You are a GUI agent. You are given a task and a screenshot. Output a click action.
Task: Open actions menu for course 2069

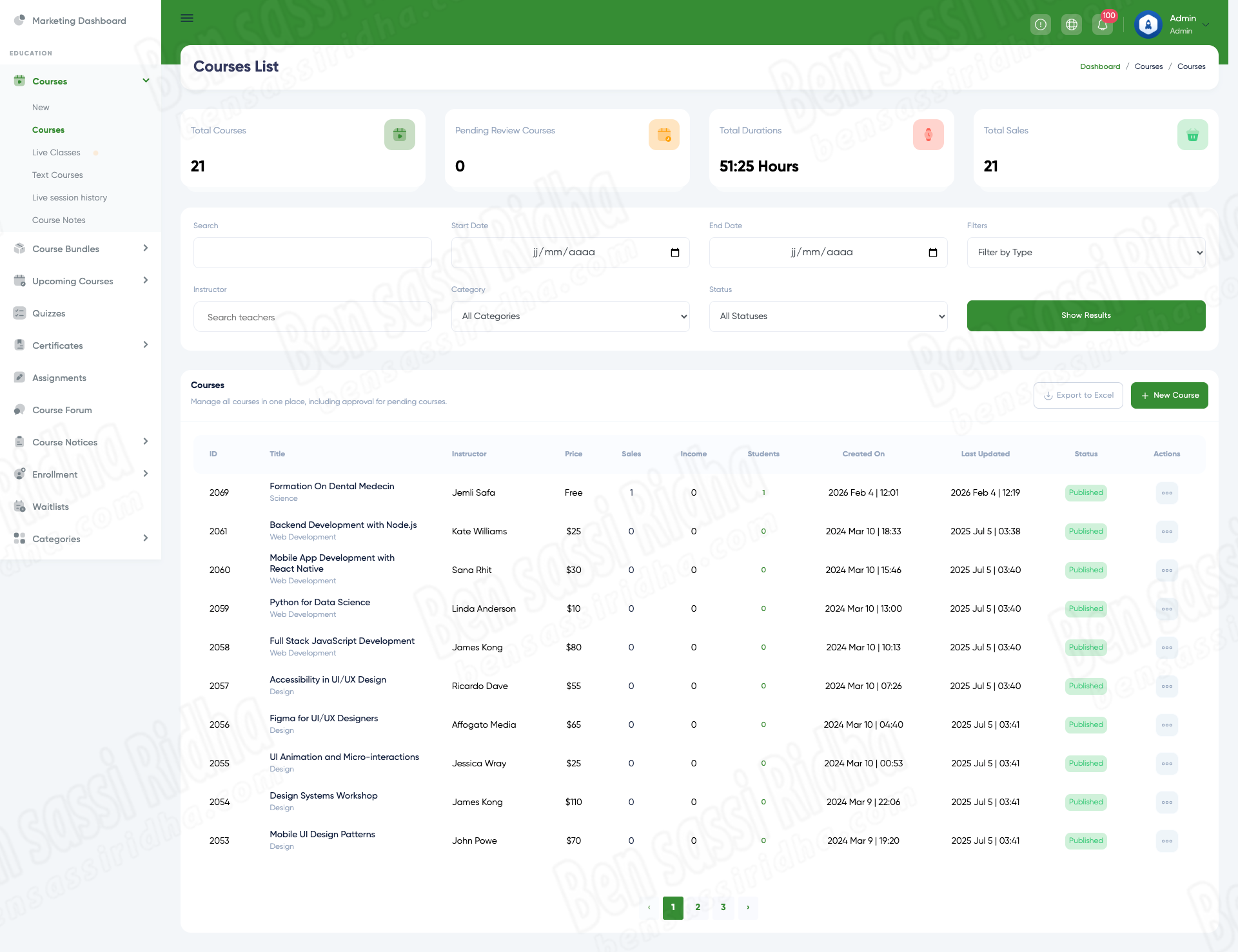[1166, 493]
